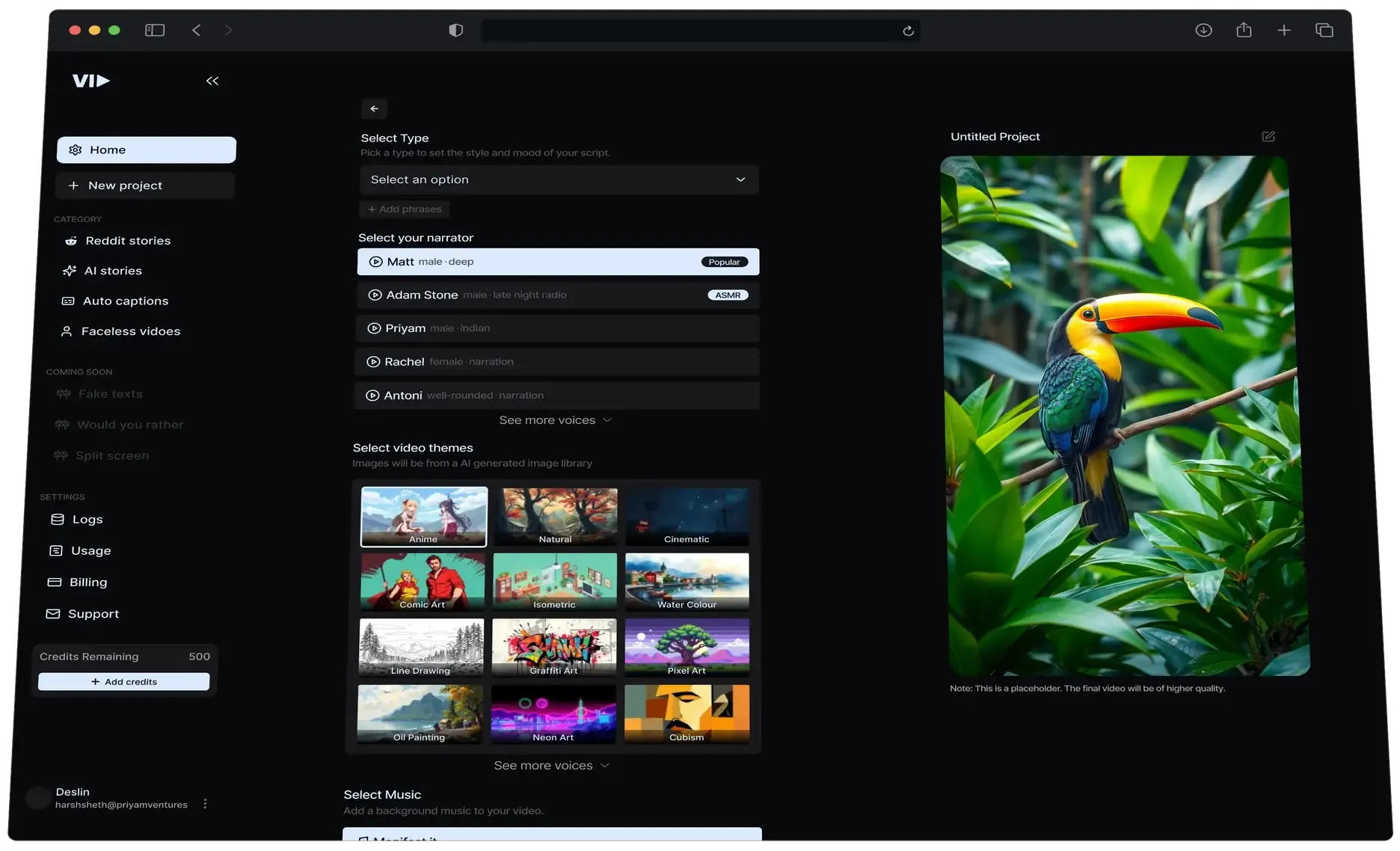Choose Priyam narrator option
The height and width of the screenshot is (851, 1400).
click(x=557, y=328)
